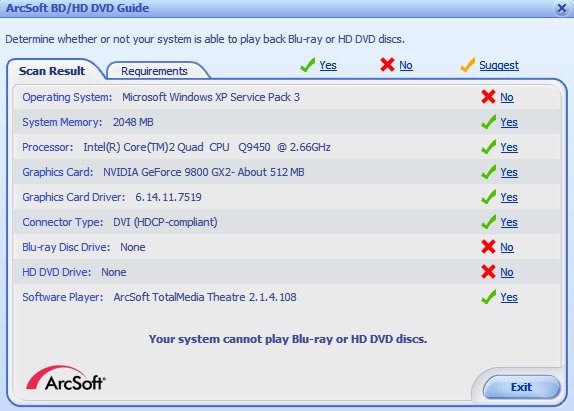Click the green check icon for Software Player
This screenshot has width=574, height=411.
click(489, 296)
